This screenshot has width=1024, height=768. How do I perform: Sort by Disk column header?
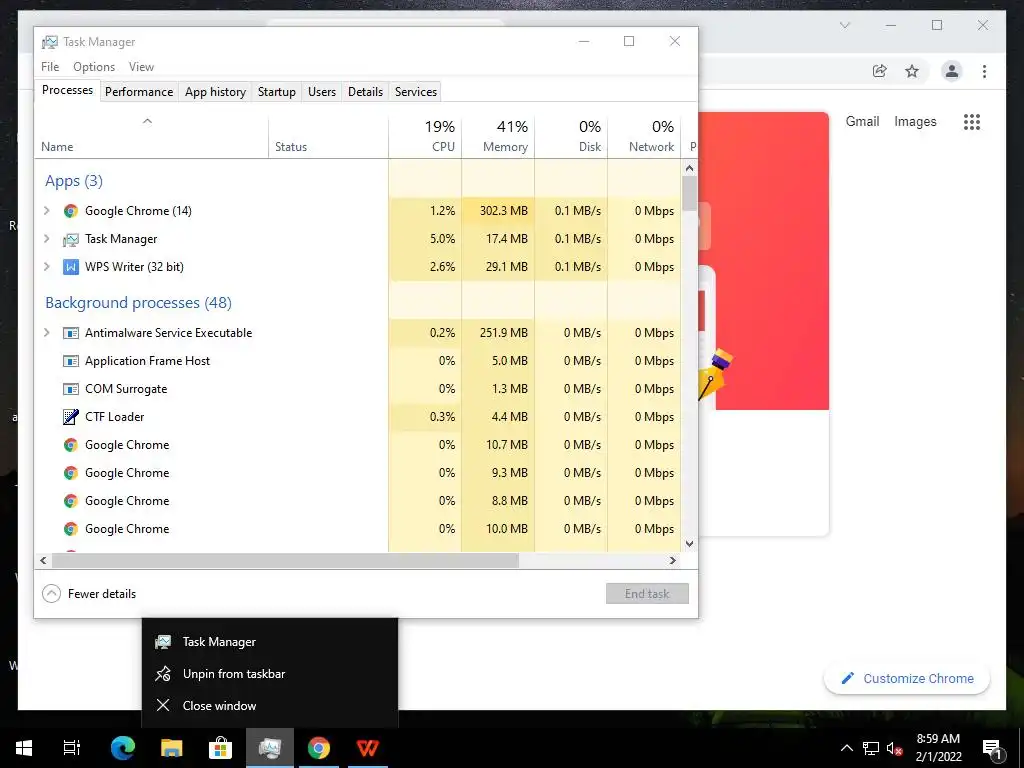pos(571,137)
